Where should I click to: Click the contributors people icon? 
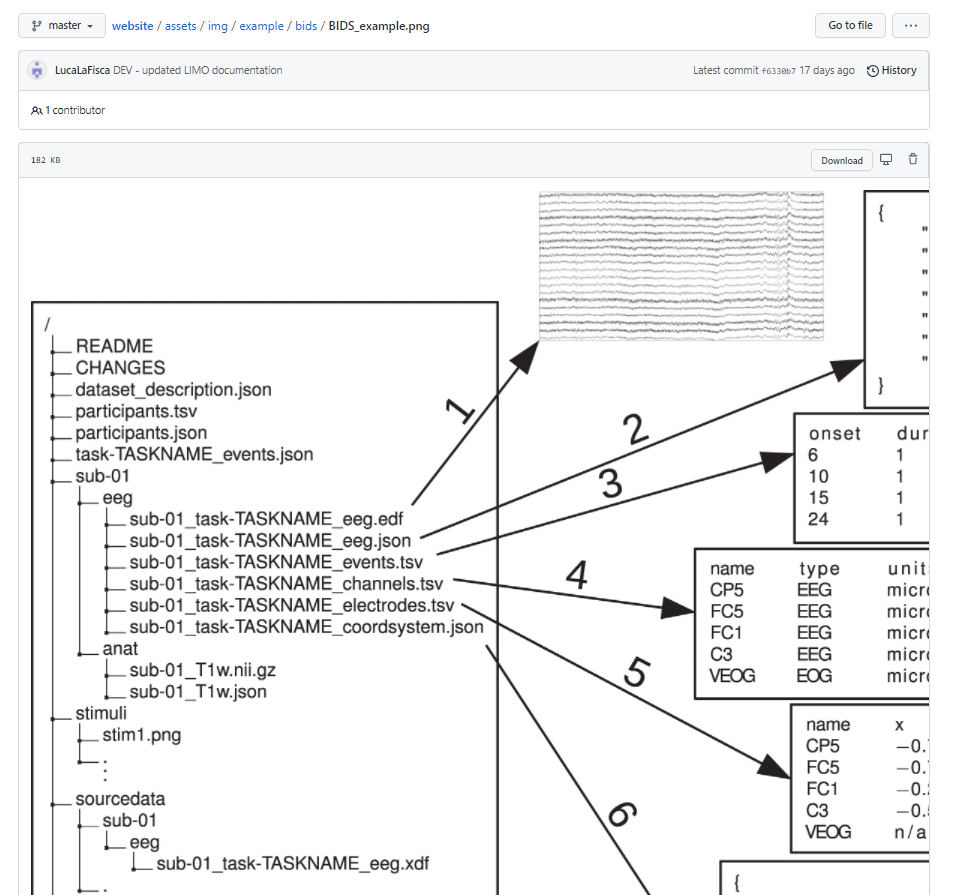click(36, 111)
